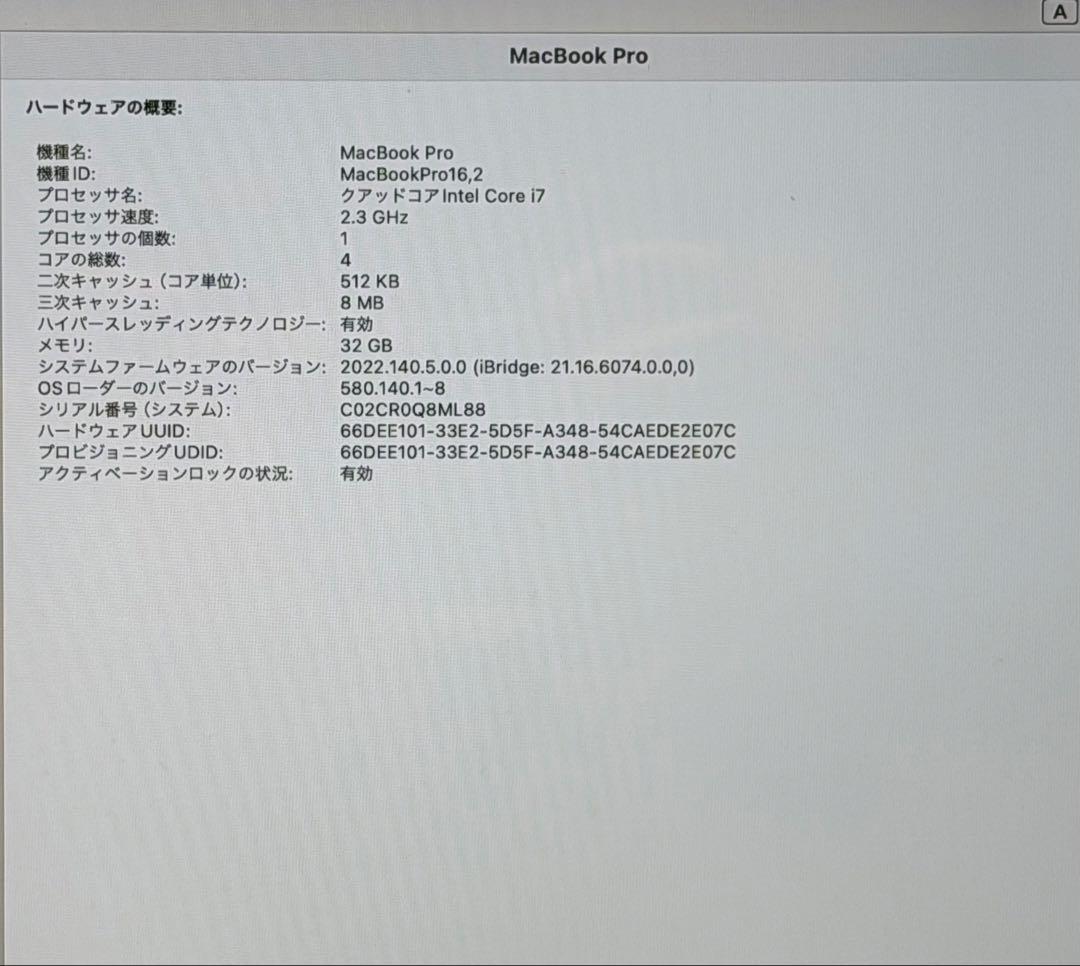Screen dimensions: 1080x966
Task: Select the プロセッサ名 label
Action: (x=90, y=196)
